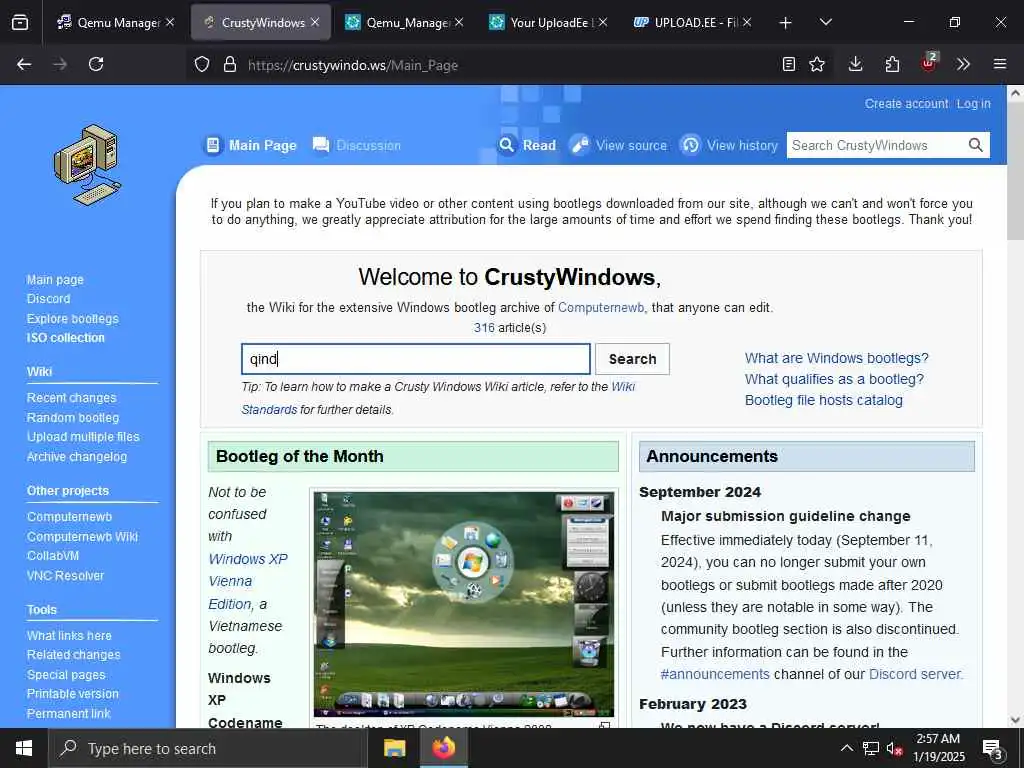Open What are Windows bootlegs? link
1024x768 pixels.
[x=837, y=359]
